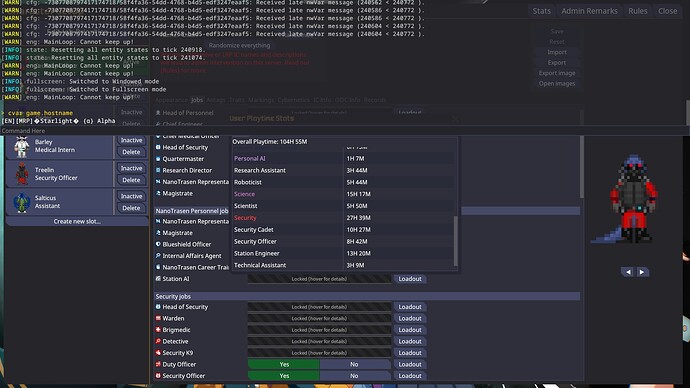The width and height of the screenshot is (690, 388).
Task: Open the Rules window
Action: 638,11
